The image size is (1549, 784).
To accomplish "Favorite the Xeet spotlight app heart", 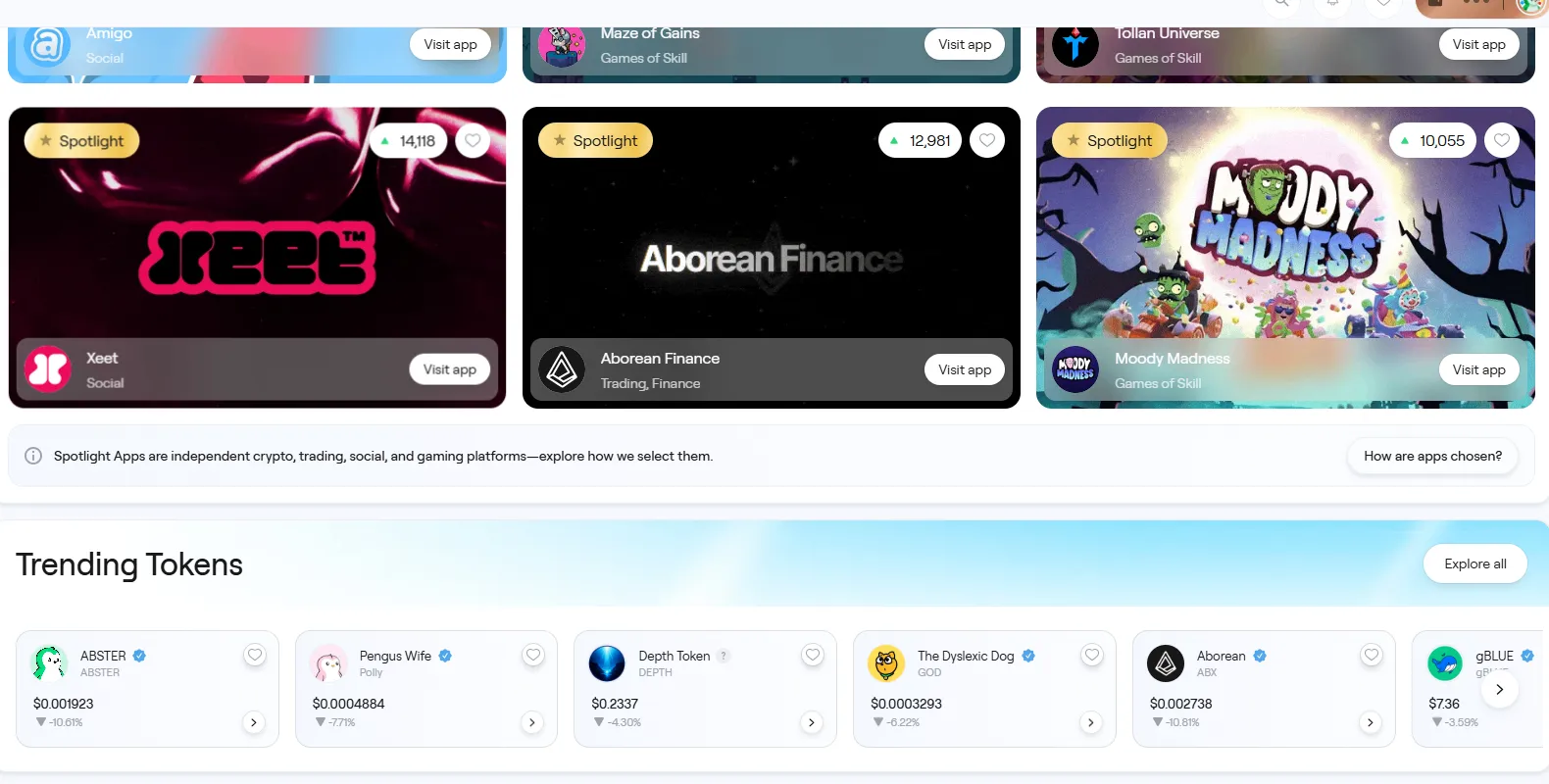I will pyautogui.click(x=473, y=141).
